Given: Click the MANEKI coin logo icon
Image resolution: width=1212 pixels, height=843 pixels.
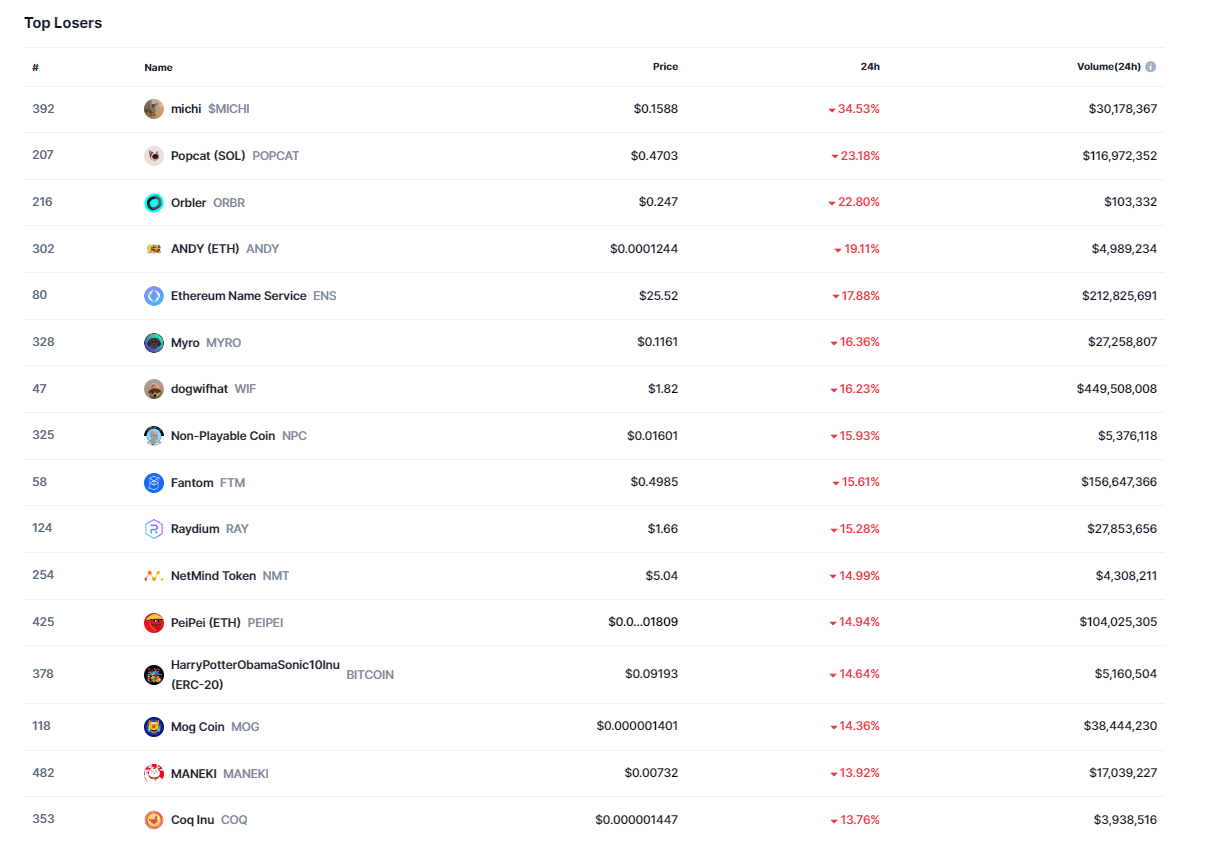Looking at the screenshot, I should point(154,773).
